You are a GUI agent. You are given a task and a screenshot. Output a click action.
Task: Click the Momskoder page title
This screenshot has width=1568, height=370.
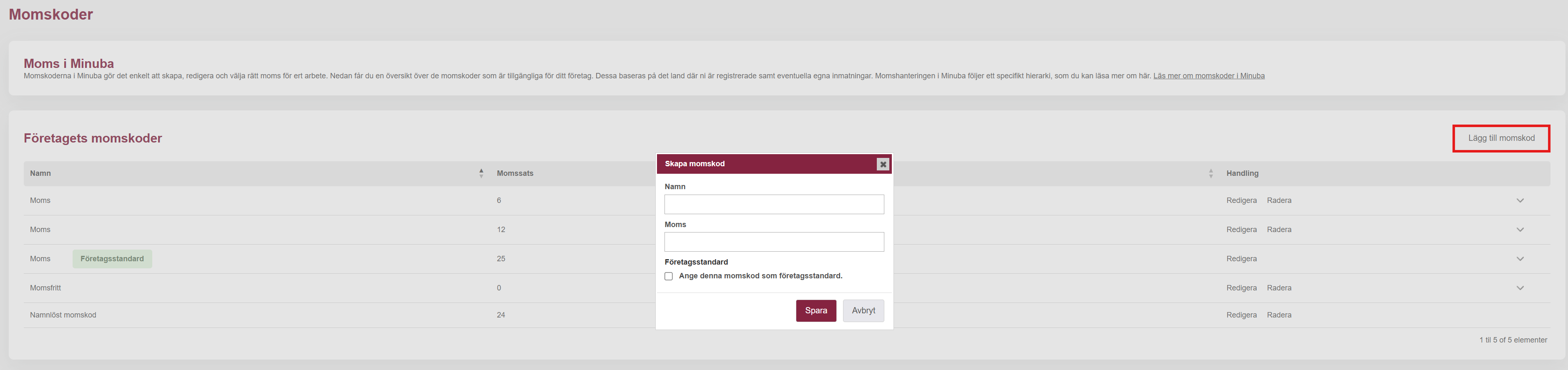click(50, 14)
